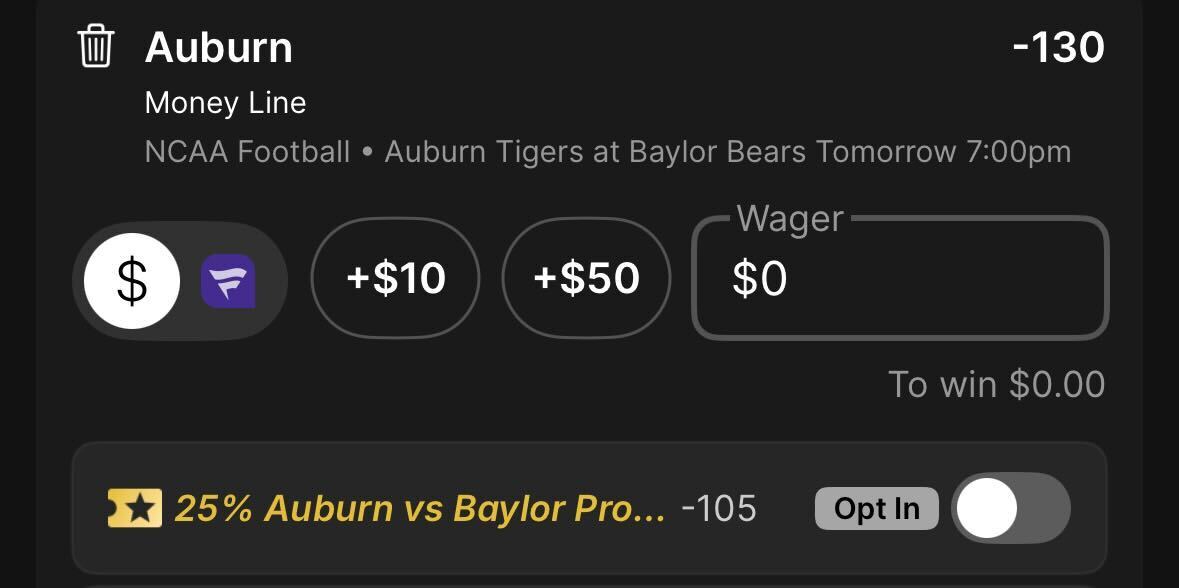Tap the Money Line bet type label

[x=226, y=103]
